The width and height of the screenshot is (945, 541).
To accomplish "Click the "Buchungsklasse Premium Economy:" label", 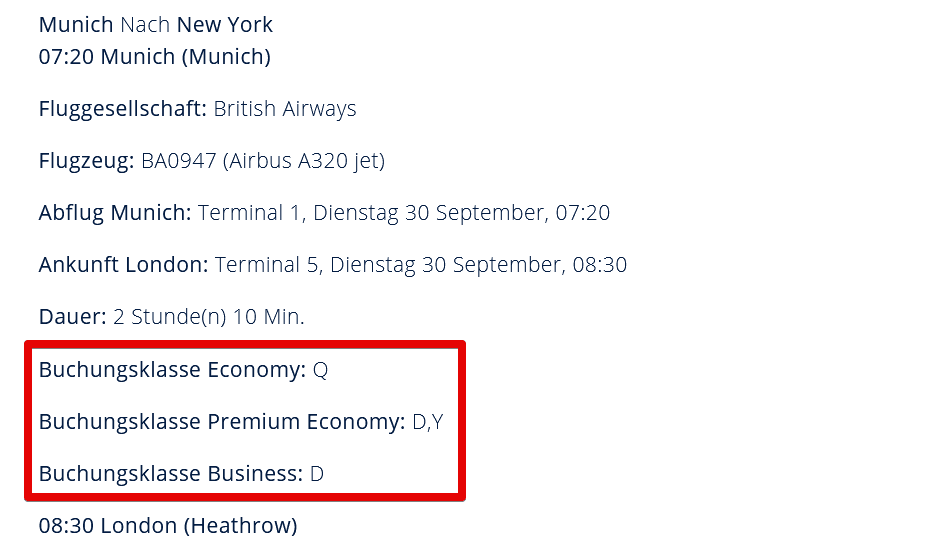I will point(222,422).
